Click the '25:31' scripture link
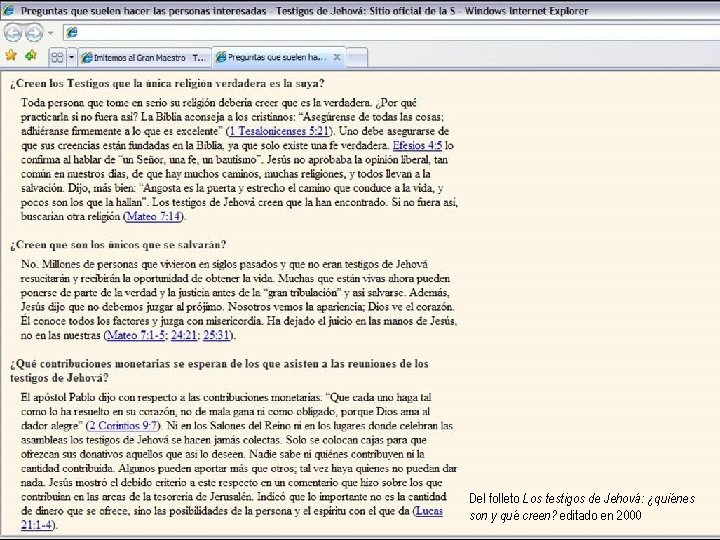 click(x=216, y=335)
